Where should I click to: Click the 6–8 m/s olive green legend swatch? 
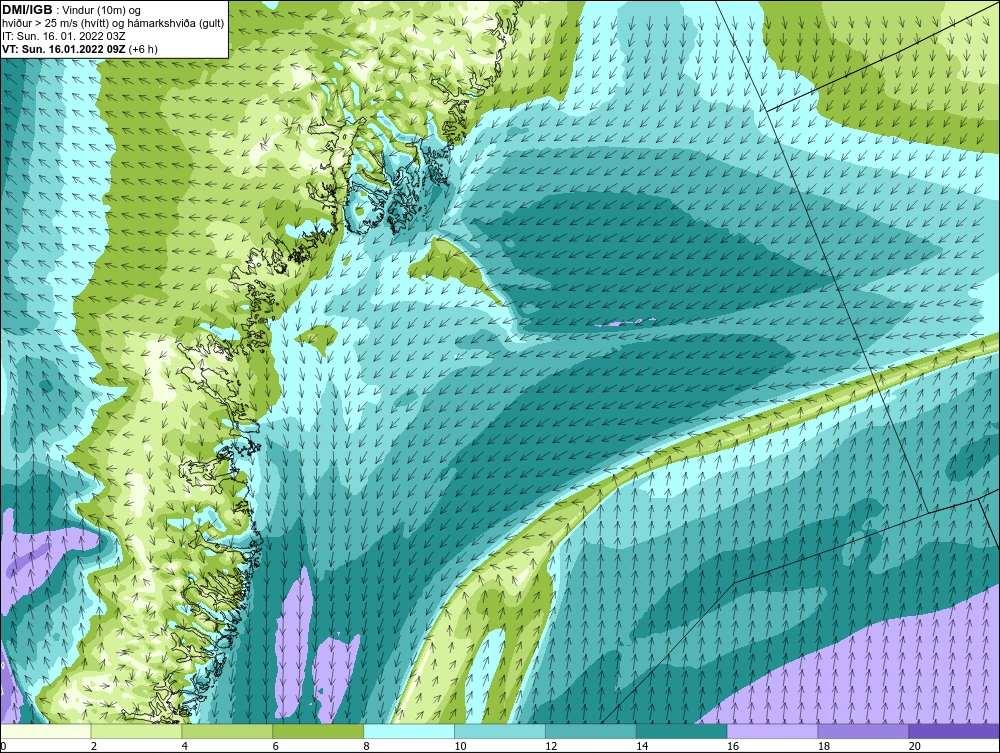click(x=318, y=731)
